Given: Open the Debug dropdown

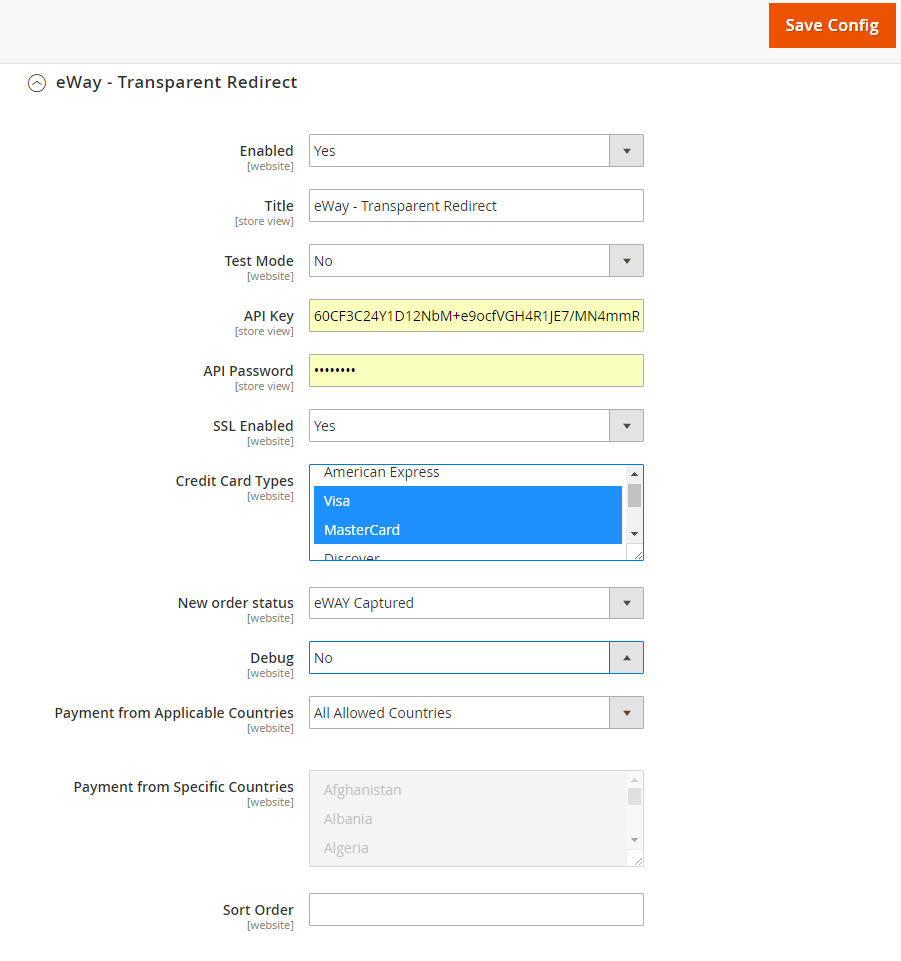Looking at the screenshot, I should pyautogui.click(x=626, y=657).
